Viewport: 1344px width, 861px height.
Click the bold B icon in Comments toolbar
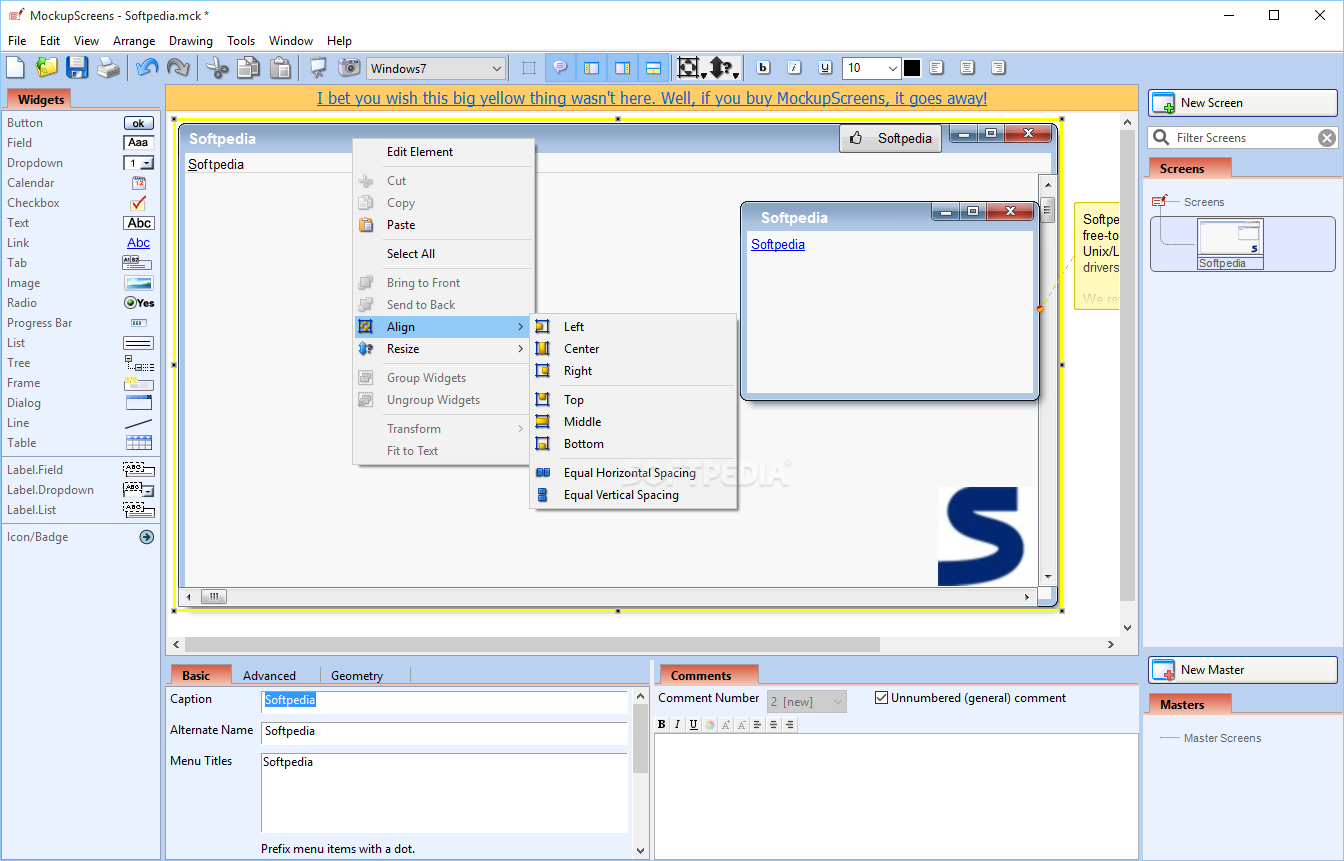point(661,725)
